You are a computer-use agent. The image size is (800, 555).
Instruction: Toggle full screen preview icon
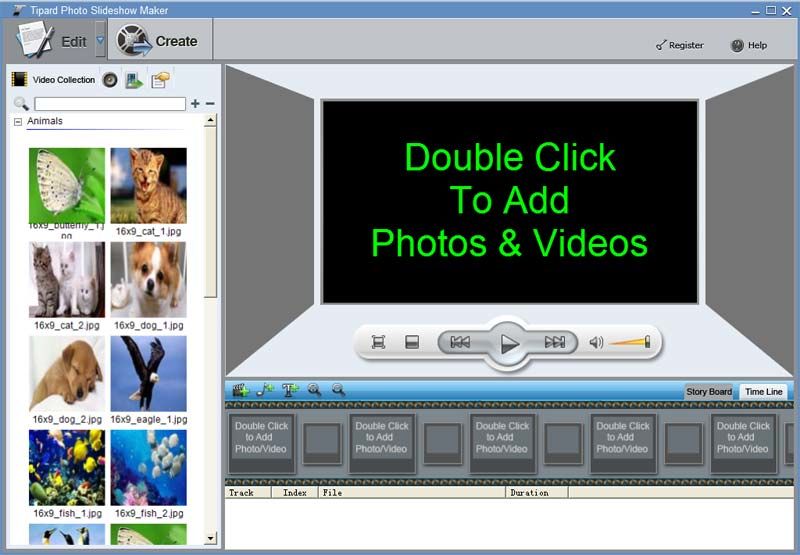378,342
